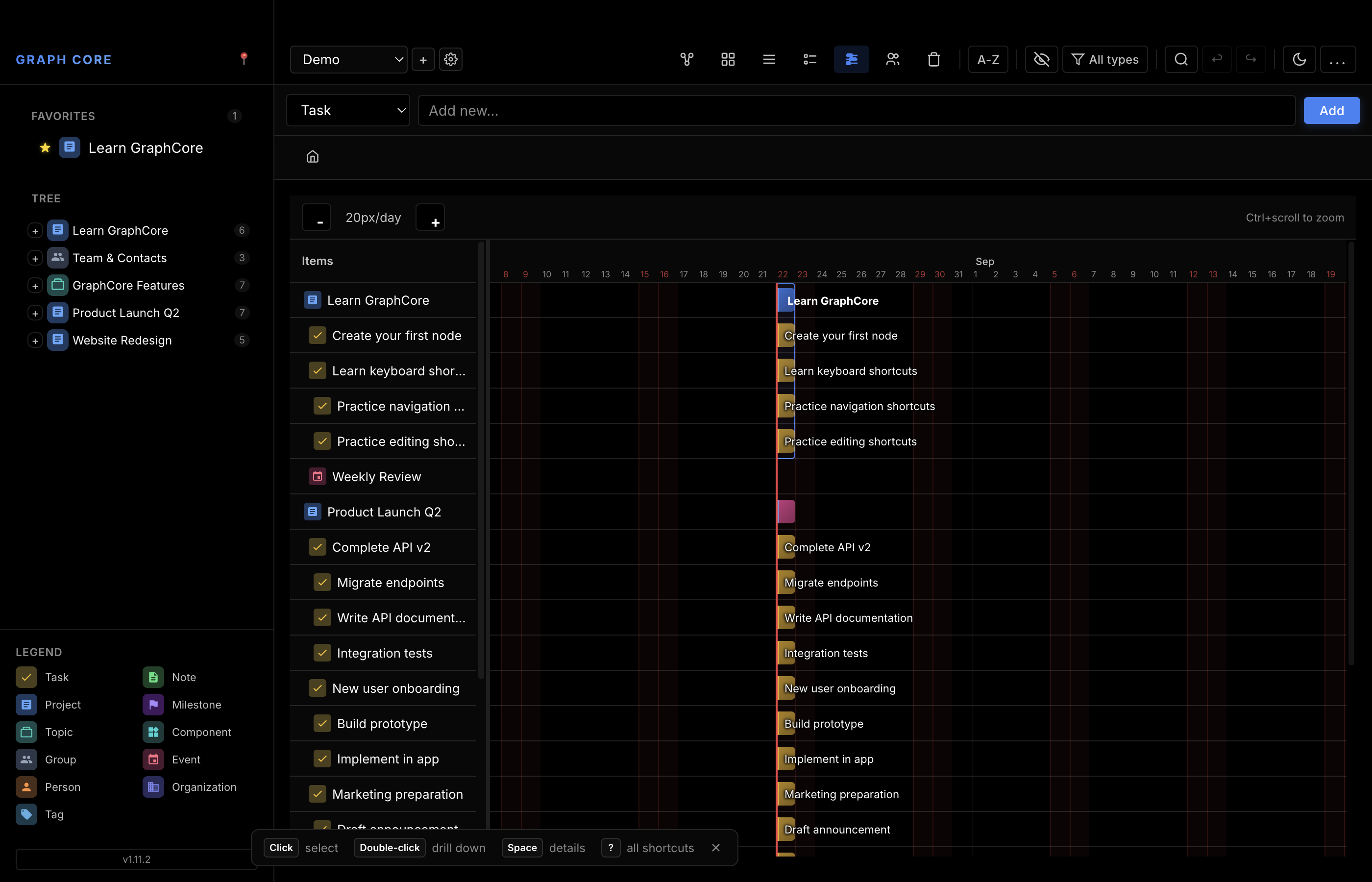The height and width of the screenshot is (882, 1372).
Task: Open the Demo workspace dropdown
Action: [x=349, y=60]
